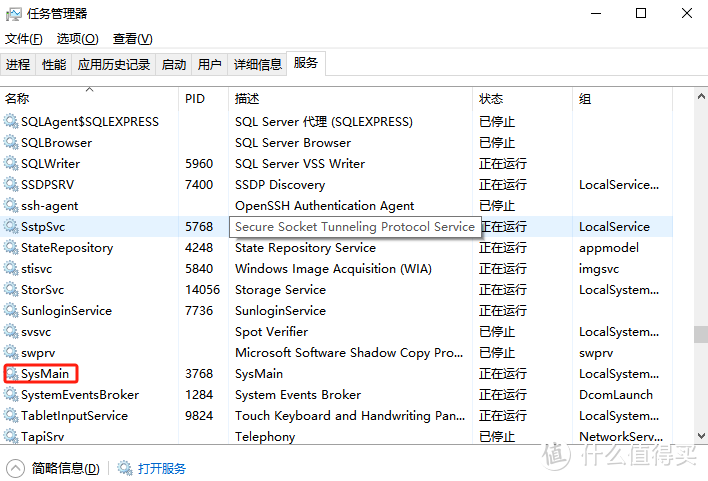Open the 详细信息 tab
Image resolution: width=708 pixels, height=481 pixels.
(257, 65)
